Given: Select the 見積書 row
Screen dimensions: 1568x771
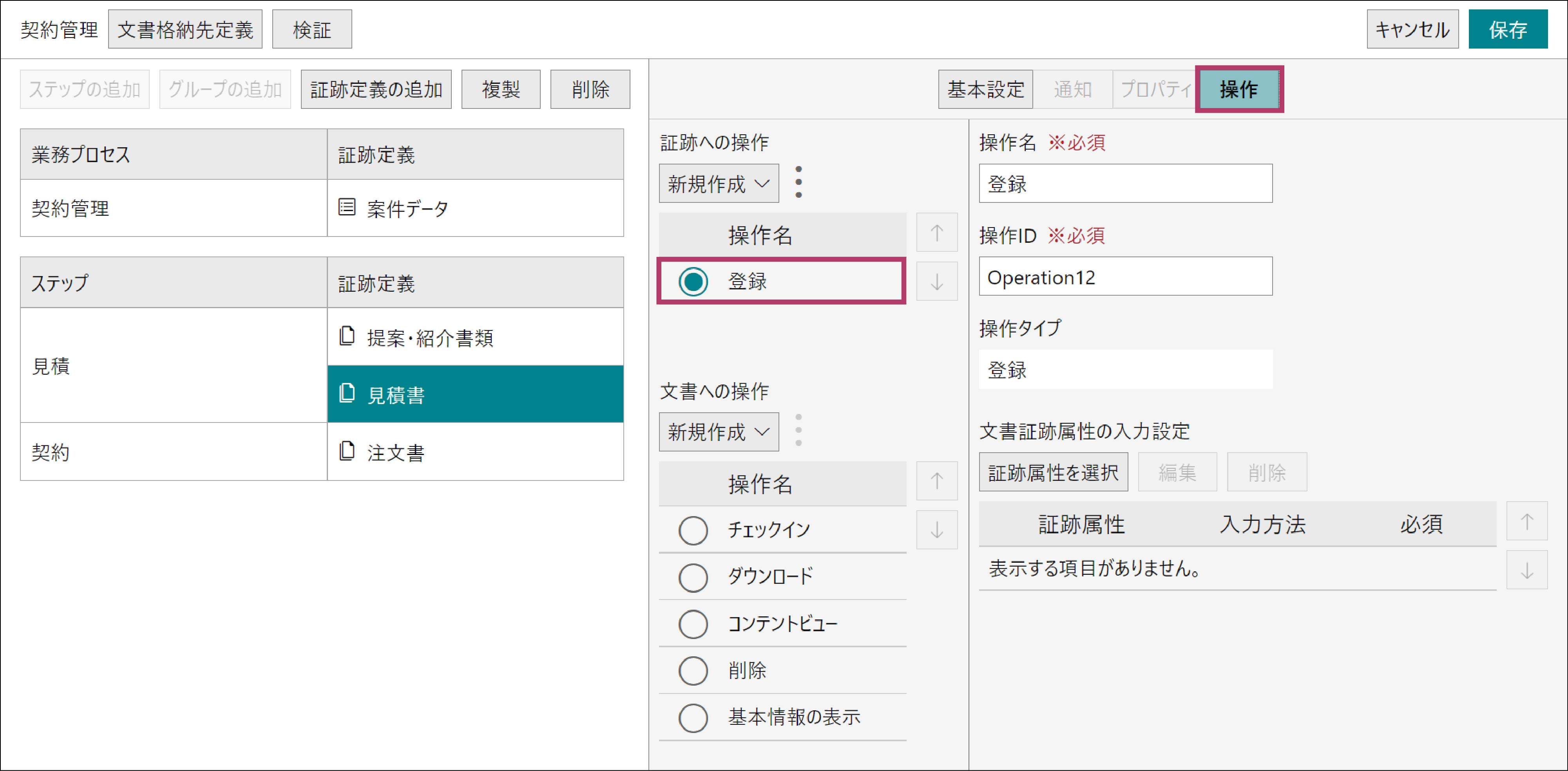Looking at the screenshot, I should pos(475,394).
